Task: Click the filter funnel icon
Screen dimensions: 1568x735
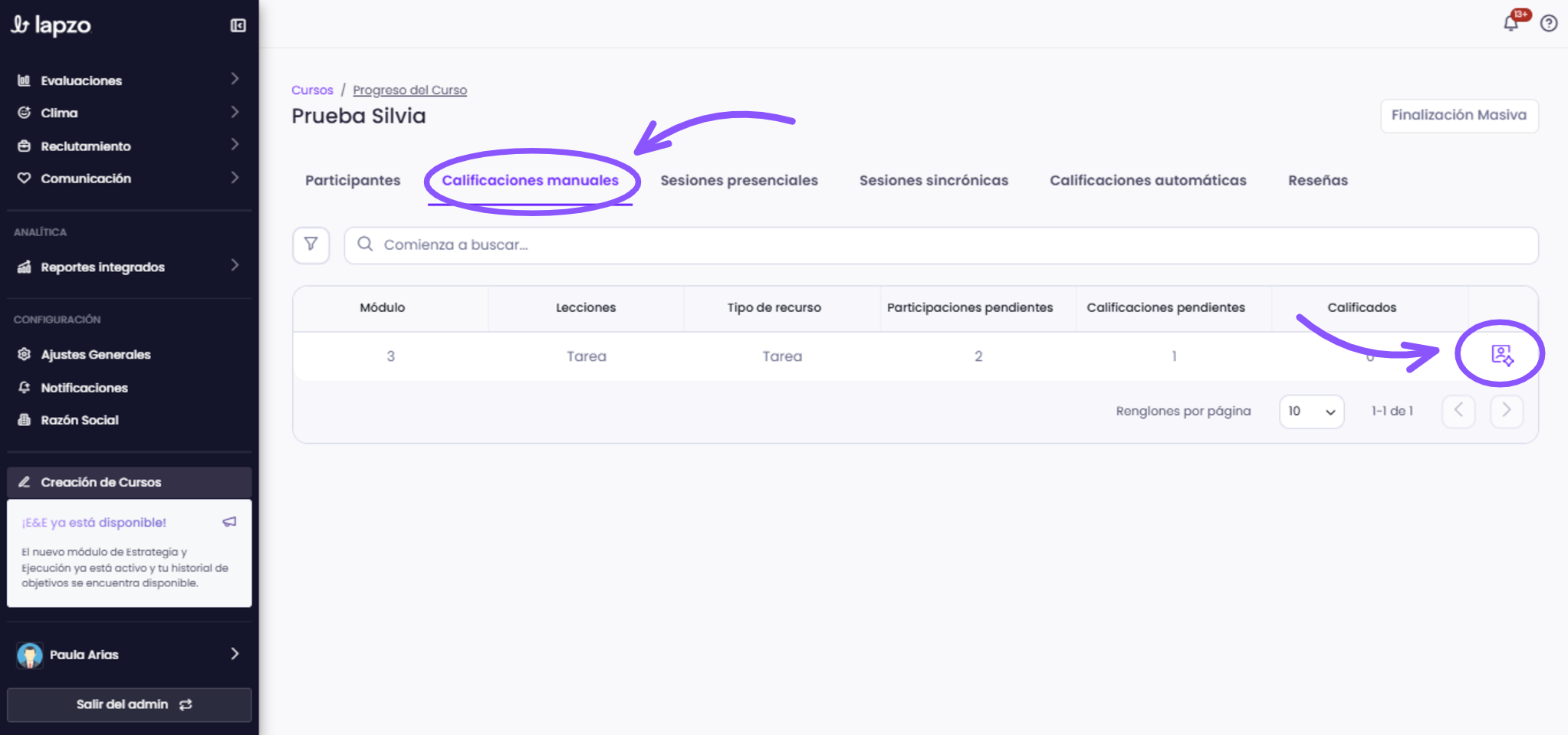Action: pyautogui.click(x=311, y=244)
